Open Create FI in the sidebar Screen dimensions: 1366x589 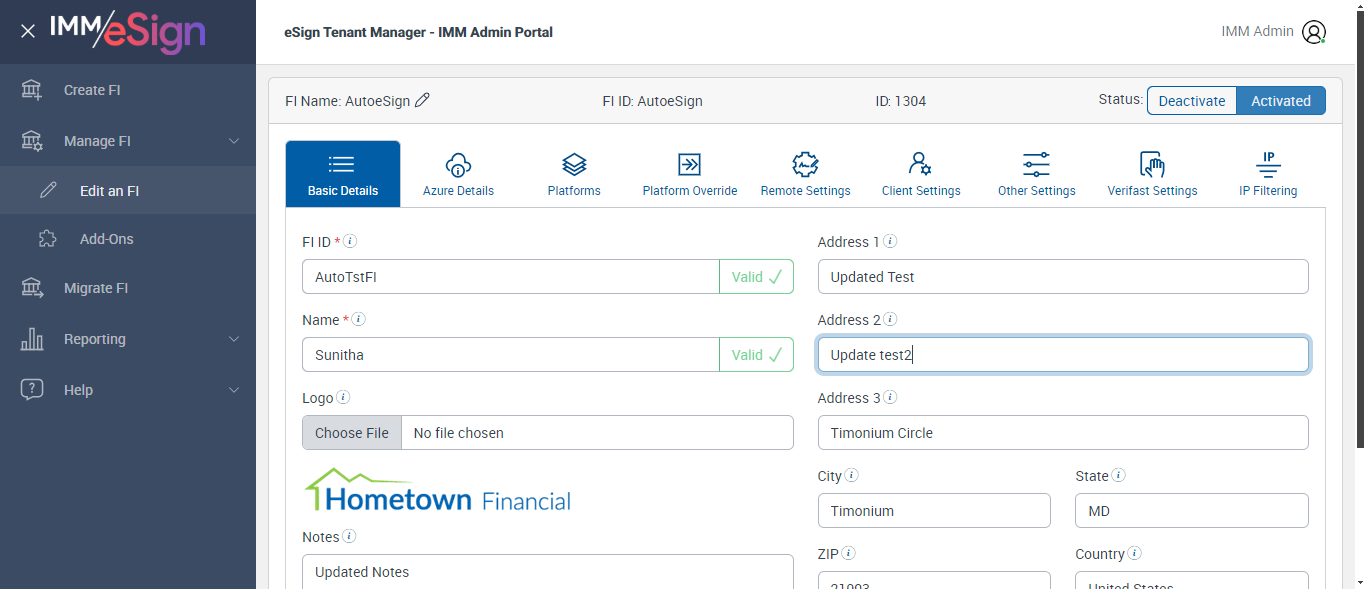[x=128, y=90]
